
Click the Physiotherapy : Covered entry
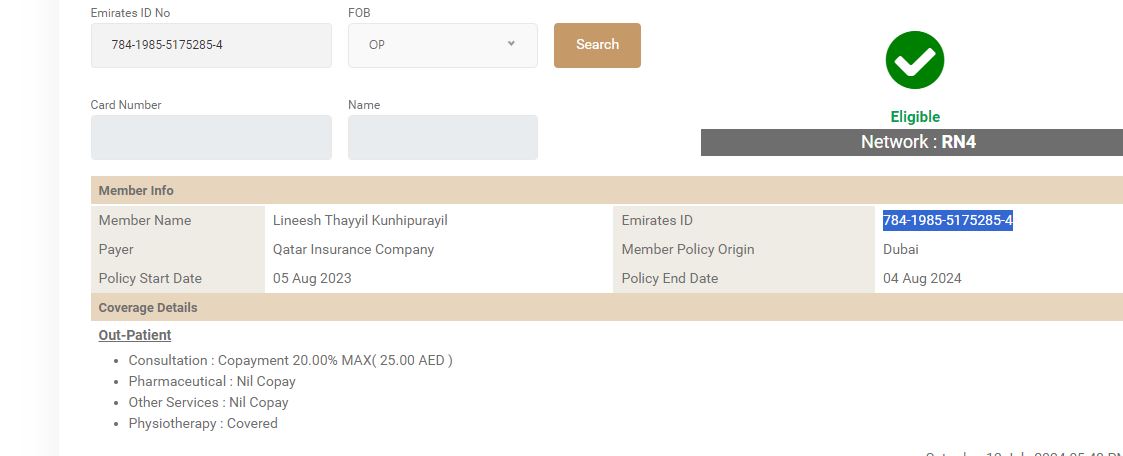[203, 423]
